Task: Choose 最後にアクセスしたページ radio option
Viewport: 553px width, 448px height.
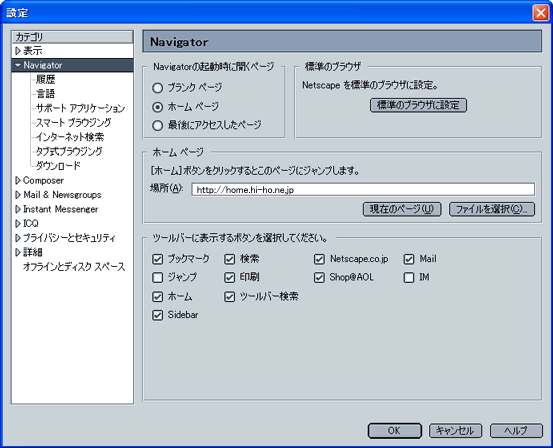Action: (157, 126)
